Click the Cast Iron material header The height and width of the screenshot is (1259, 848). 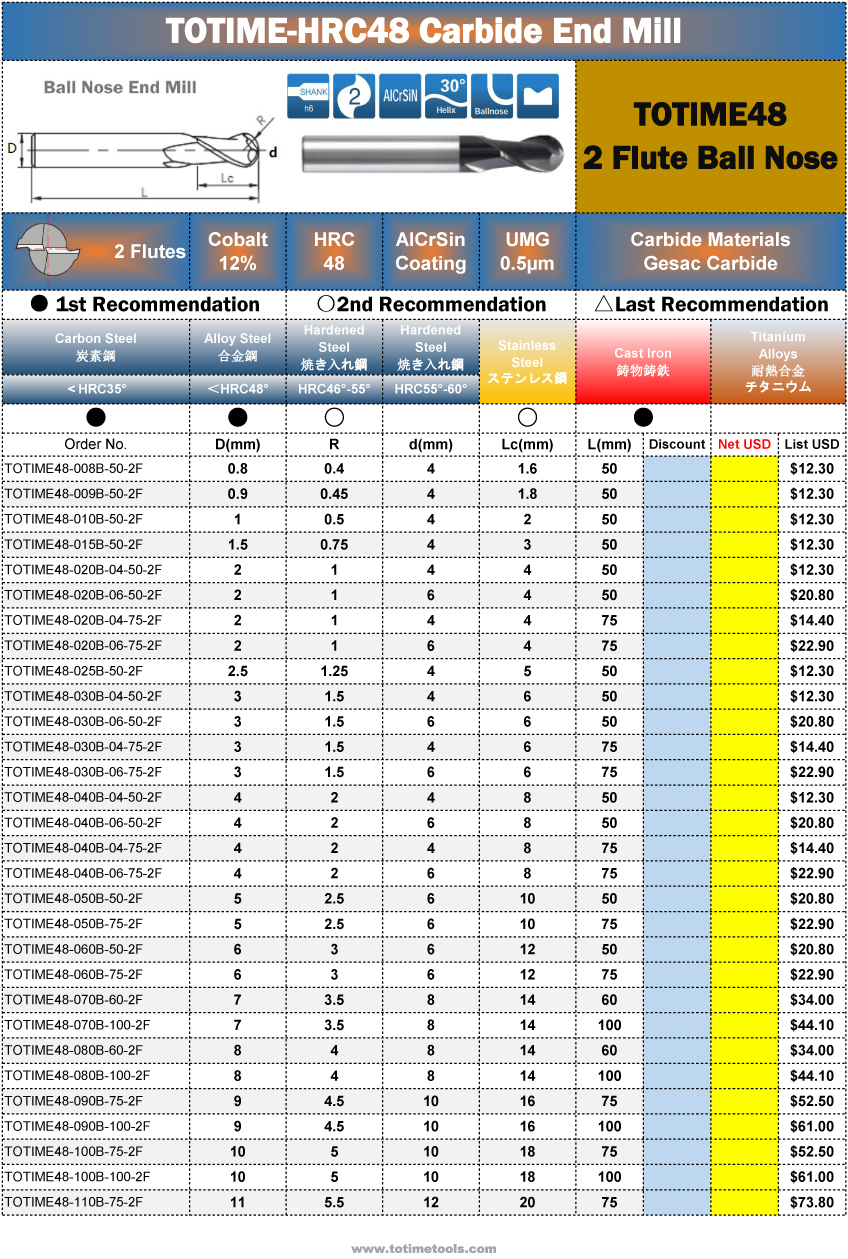[643, 362]
